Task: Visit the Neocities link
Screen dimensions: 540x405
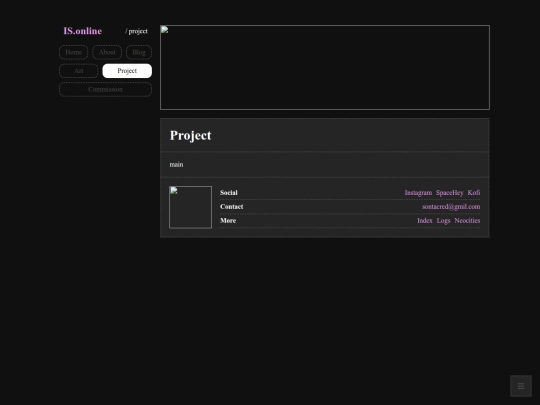Action: [x=467, y=221]
